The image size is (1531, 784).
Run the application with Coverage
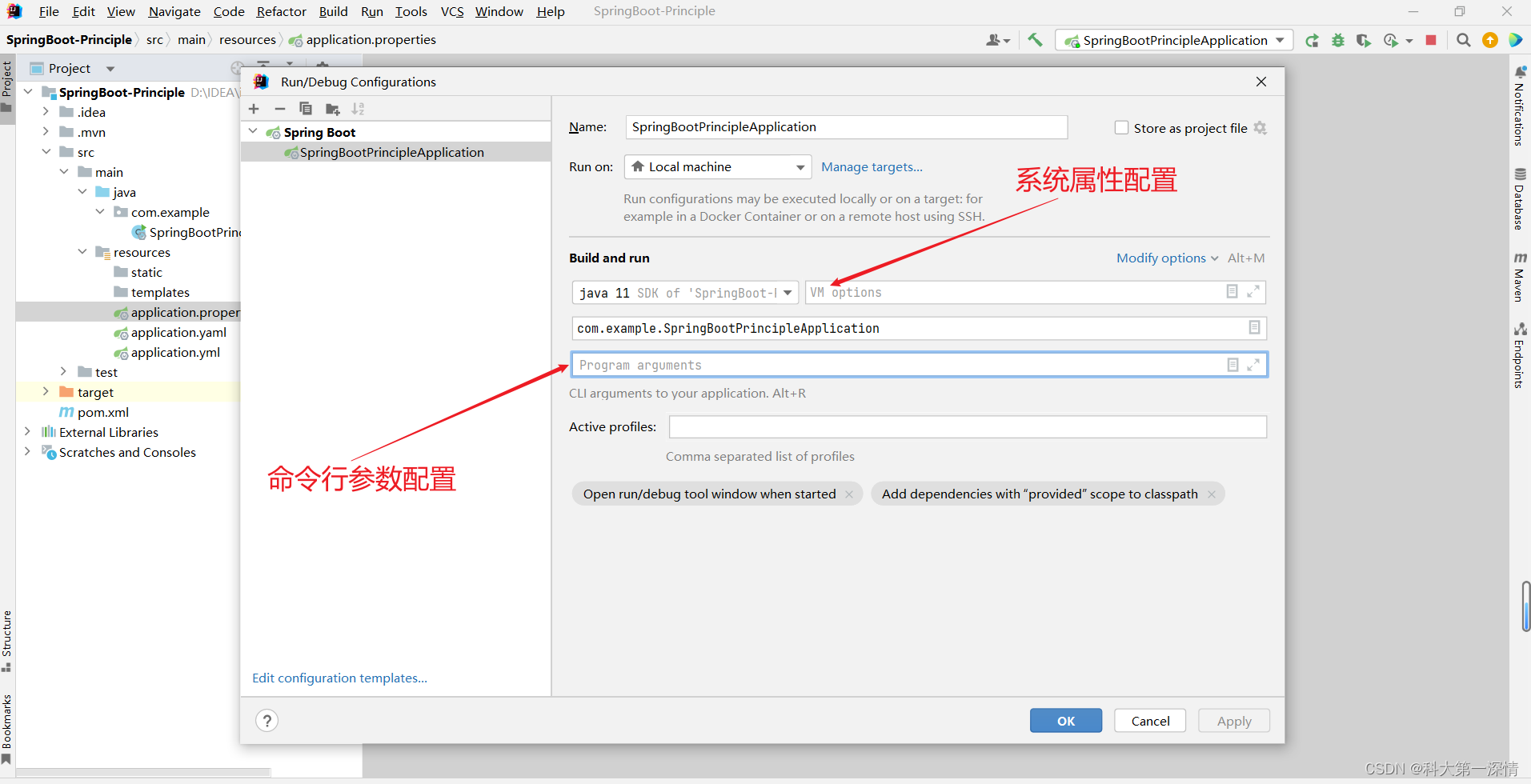pos(1364,40)
